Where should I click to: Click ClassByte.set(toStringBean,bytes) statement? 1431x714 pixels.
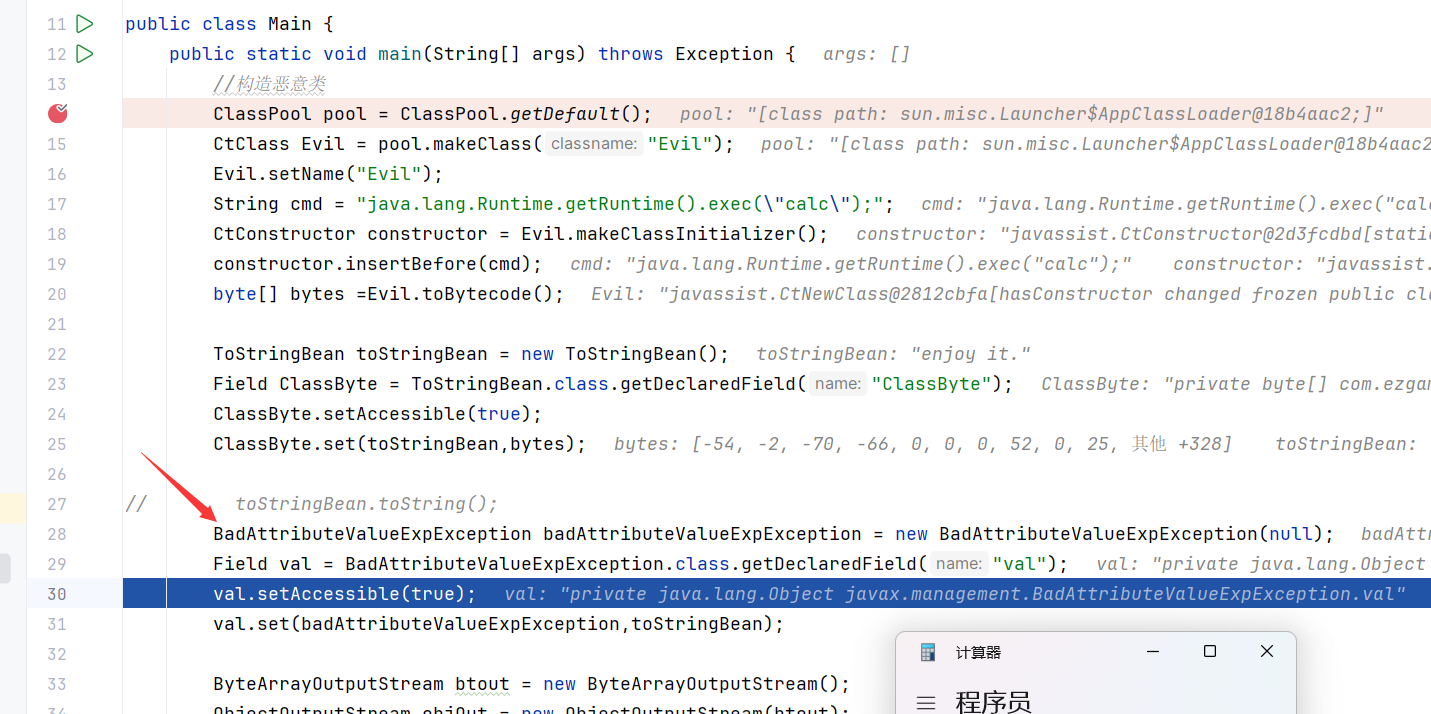pos(400,444)
